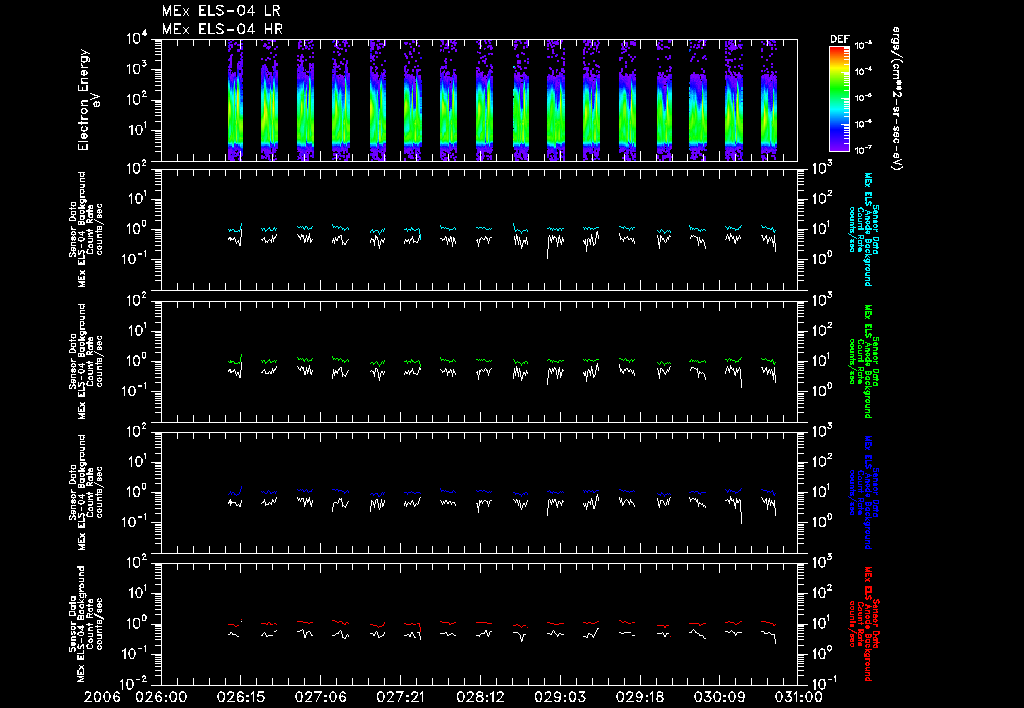Click the '030:09' time axis label

pyautogui.click(x=718, y=697)
